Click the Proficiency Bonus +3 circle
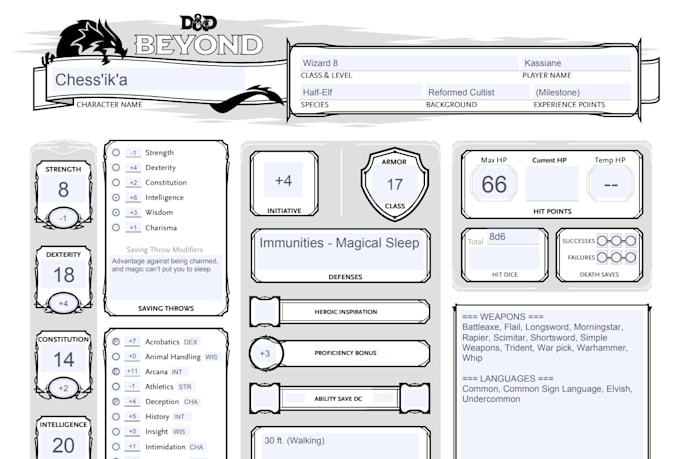The image size is (680, 459). click(265, 353)
